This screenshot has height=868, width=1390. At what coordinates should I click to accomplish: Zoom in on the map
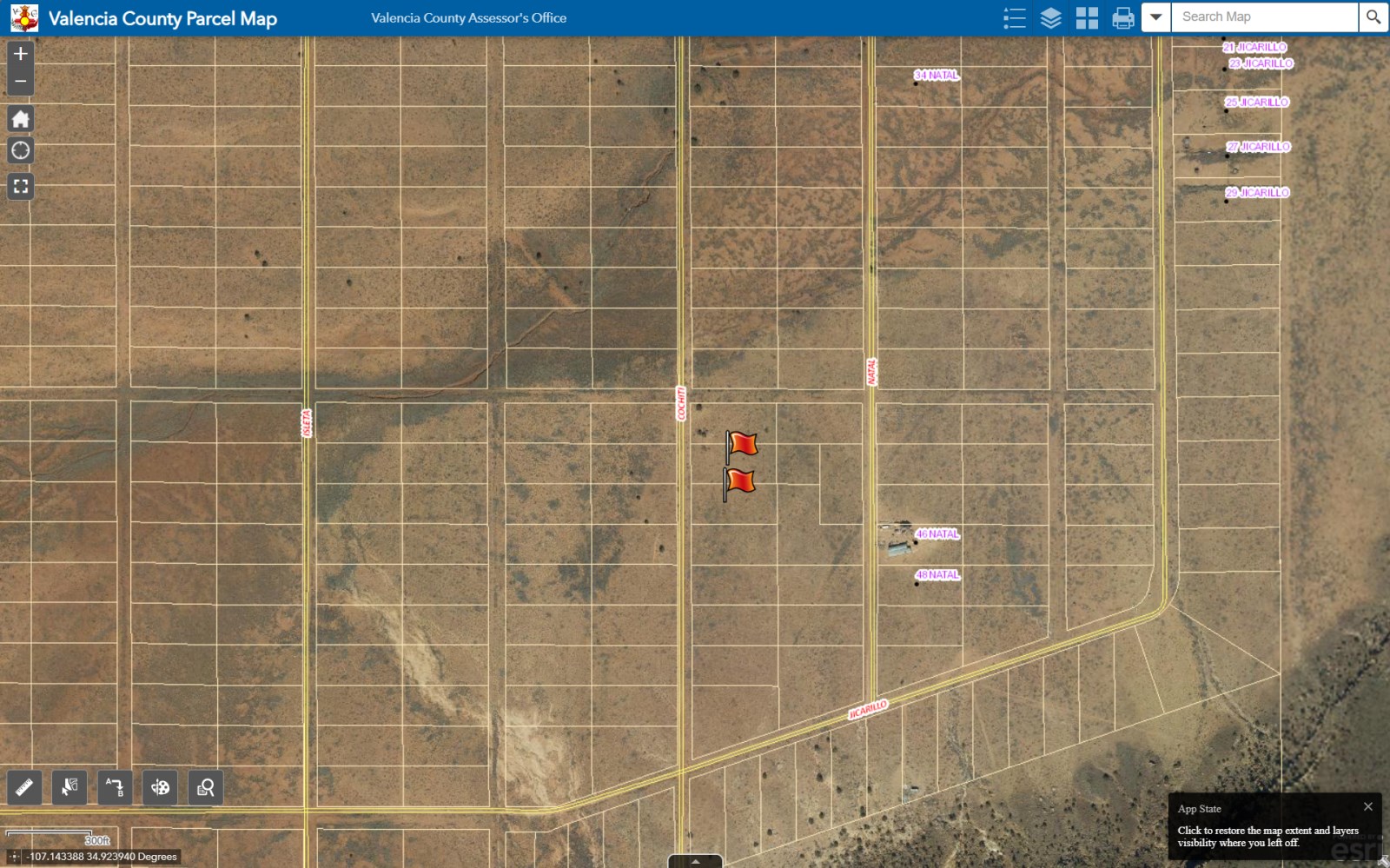(21, 54)
